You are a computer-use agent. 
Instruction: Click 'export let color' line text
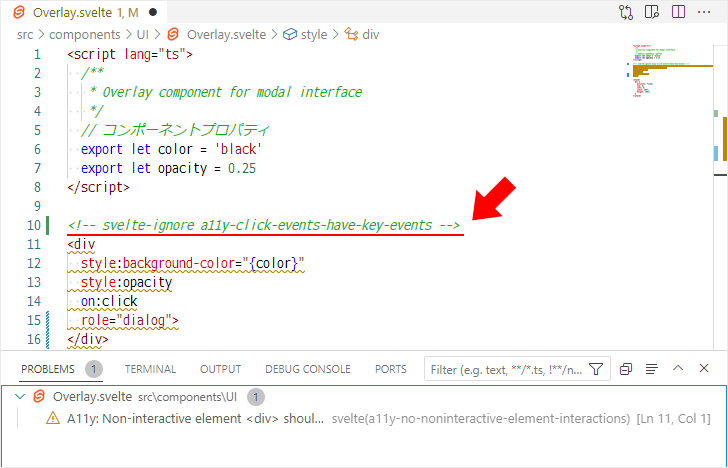coord(172,150)
